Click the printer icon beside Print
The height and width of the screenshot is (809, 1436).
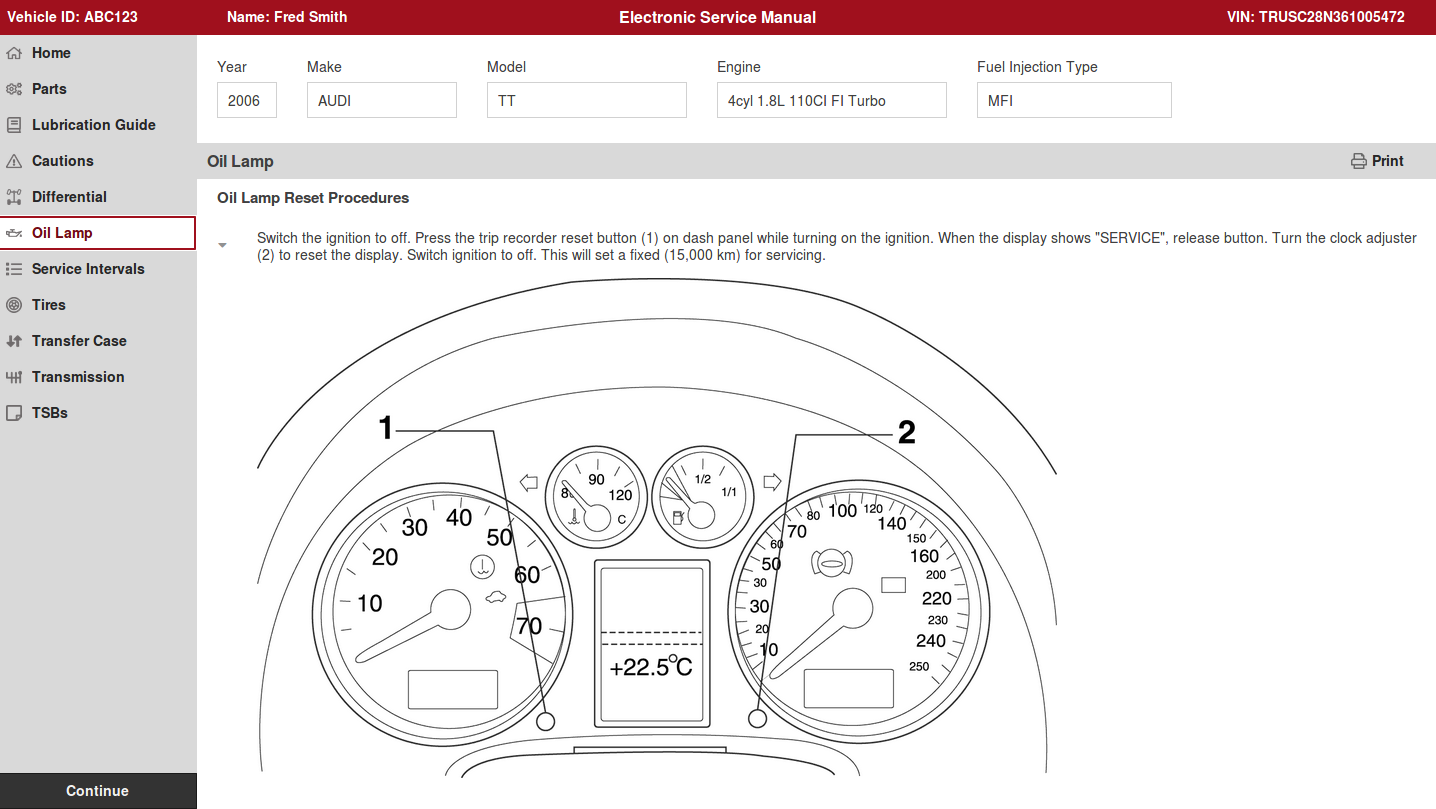(1358, 161)
